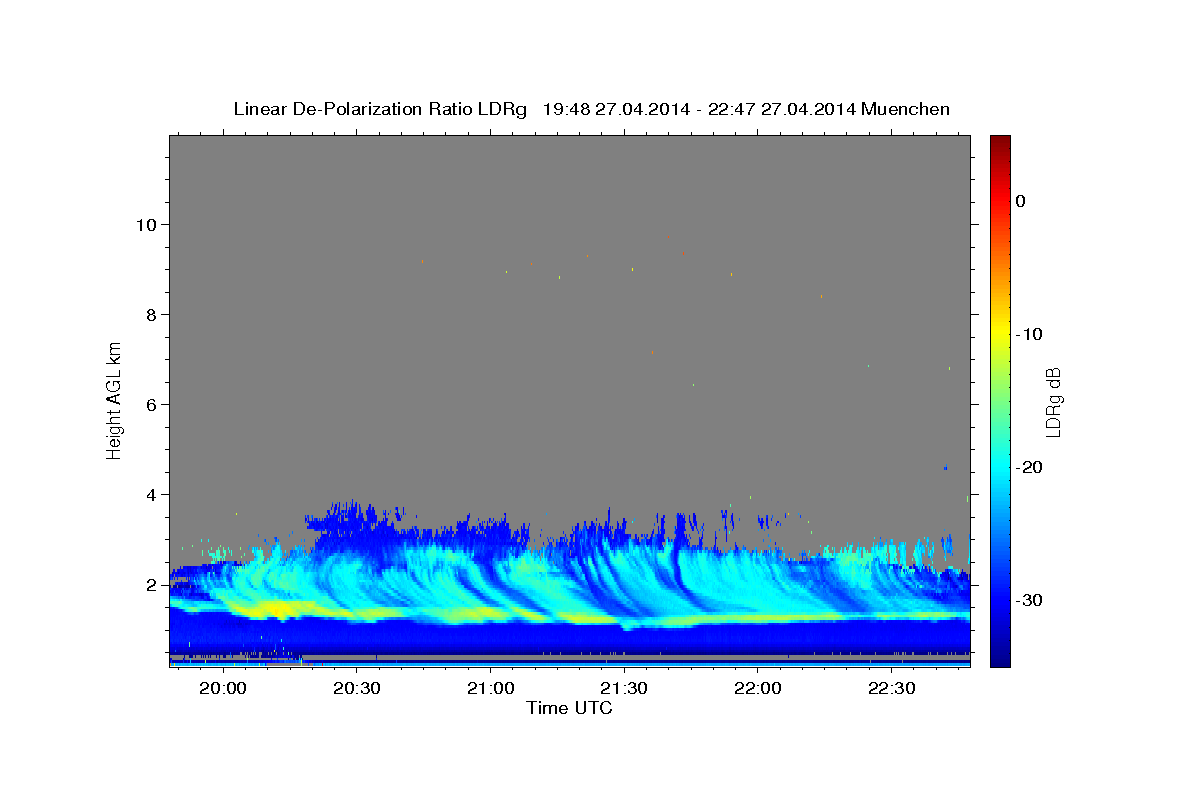
Task: Click the colorbar value "-20"
Action: pyautogui.click(x=1029, y=467)
